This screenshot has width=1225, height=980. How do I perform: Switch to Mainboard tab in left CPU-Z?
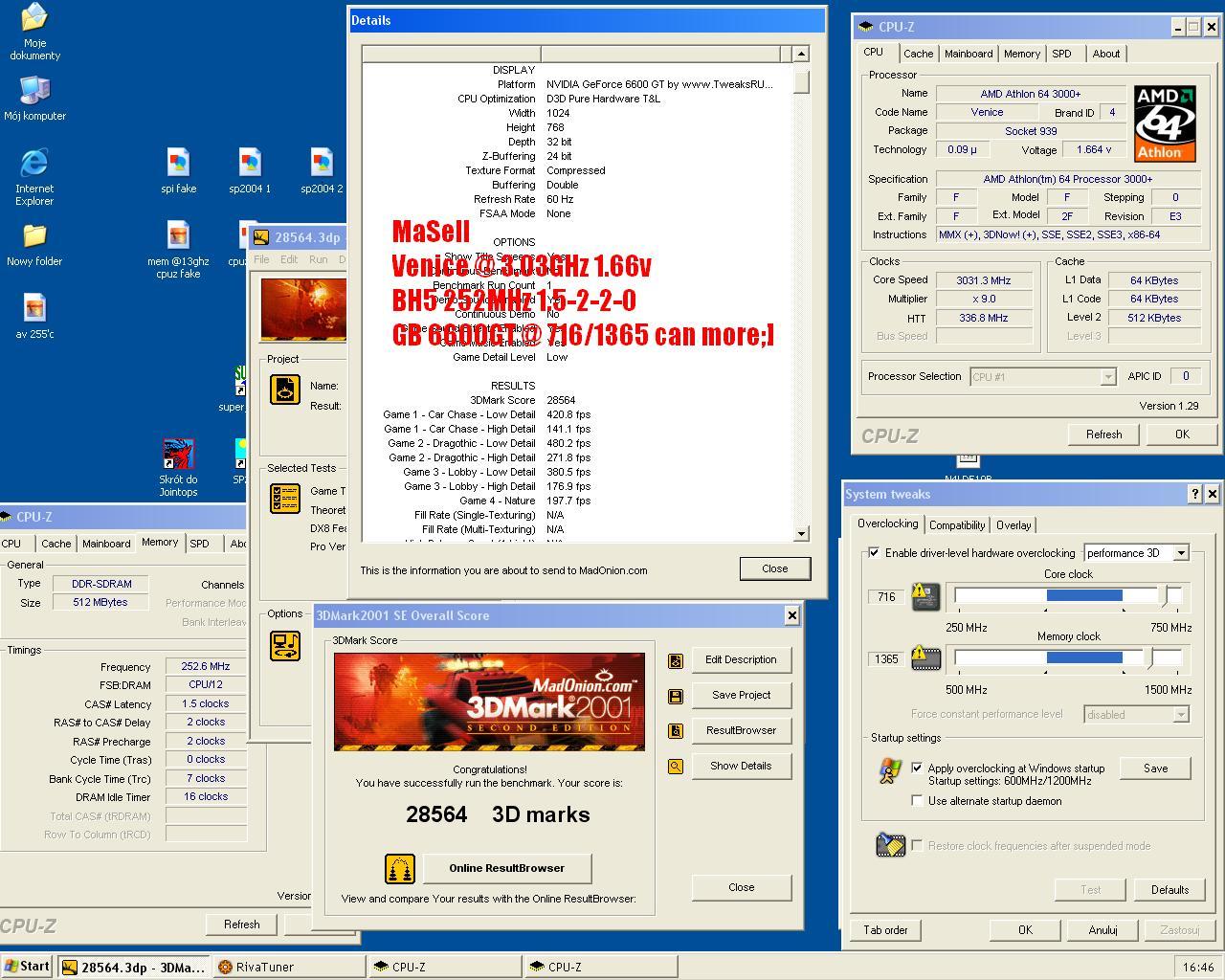click(x=106, y=544)
